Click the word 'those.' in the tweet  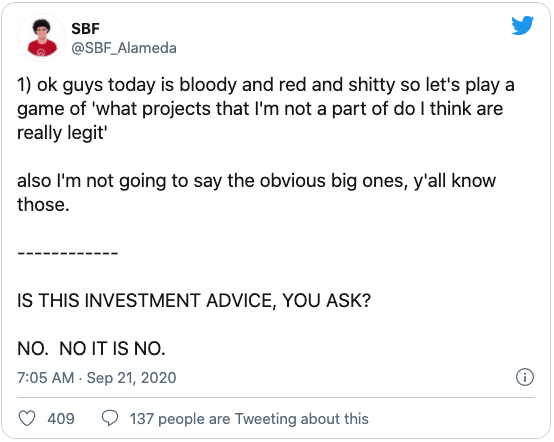coord(43,205)
